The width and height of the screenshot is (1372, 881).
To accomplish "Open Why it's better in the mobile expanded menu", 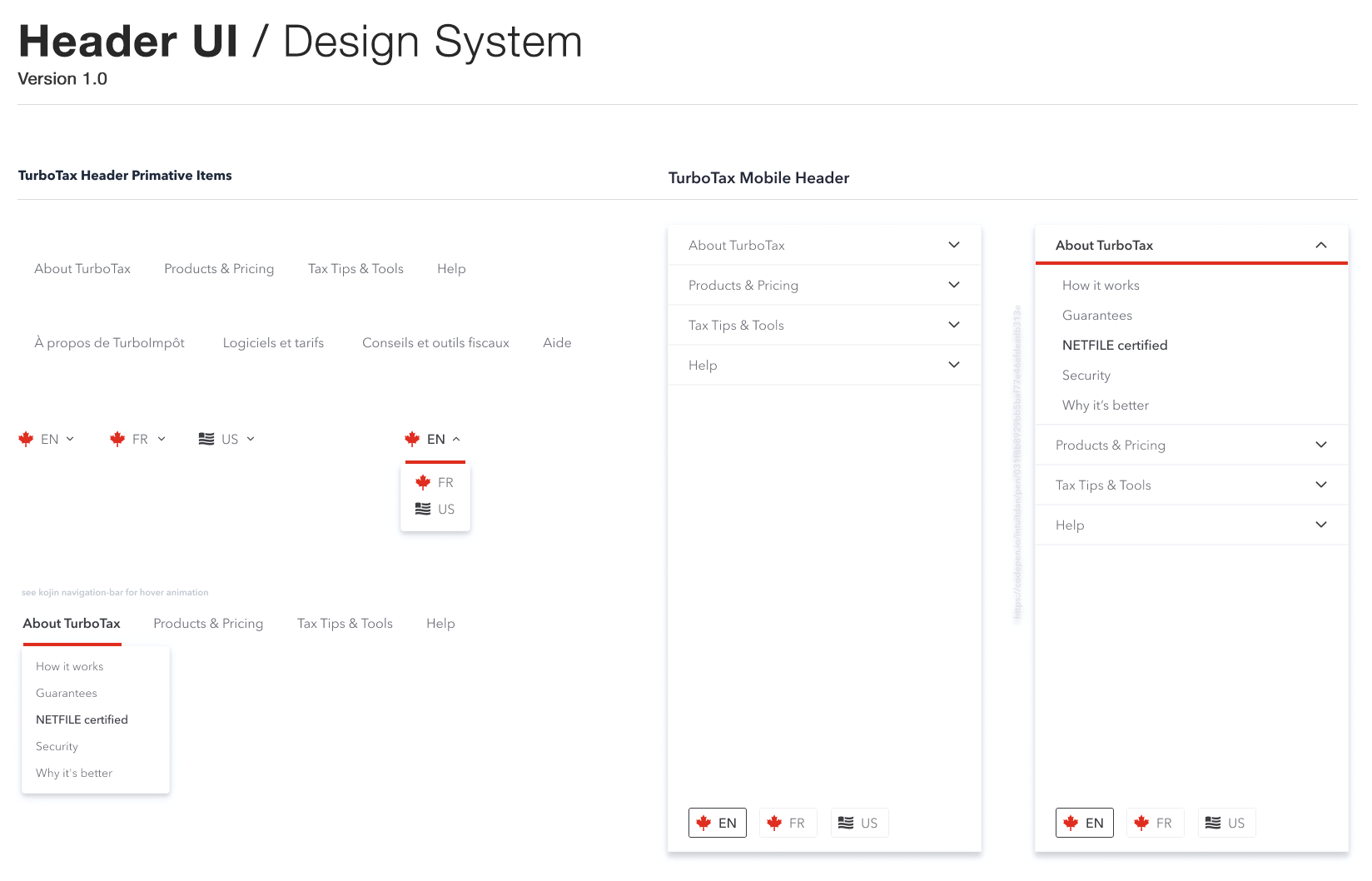I will 1106,406.
